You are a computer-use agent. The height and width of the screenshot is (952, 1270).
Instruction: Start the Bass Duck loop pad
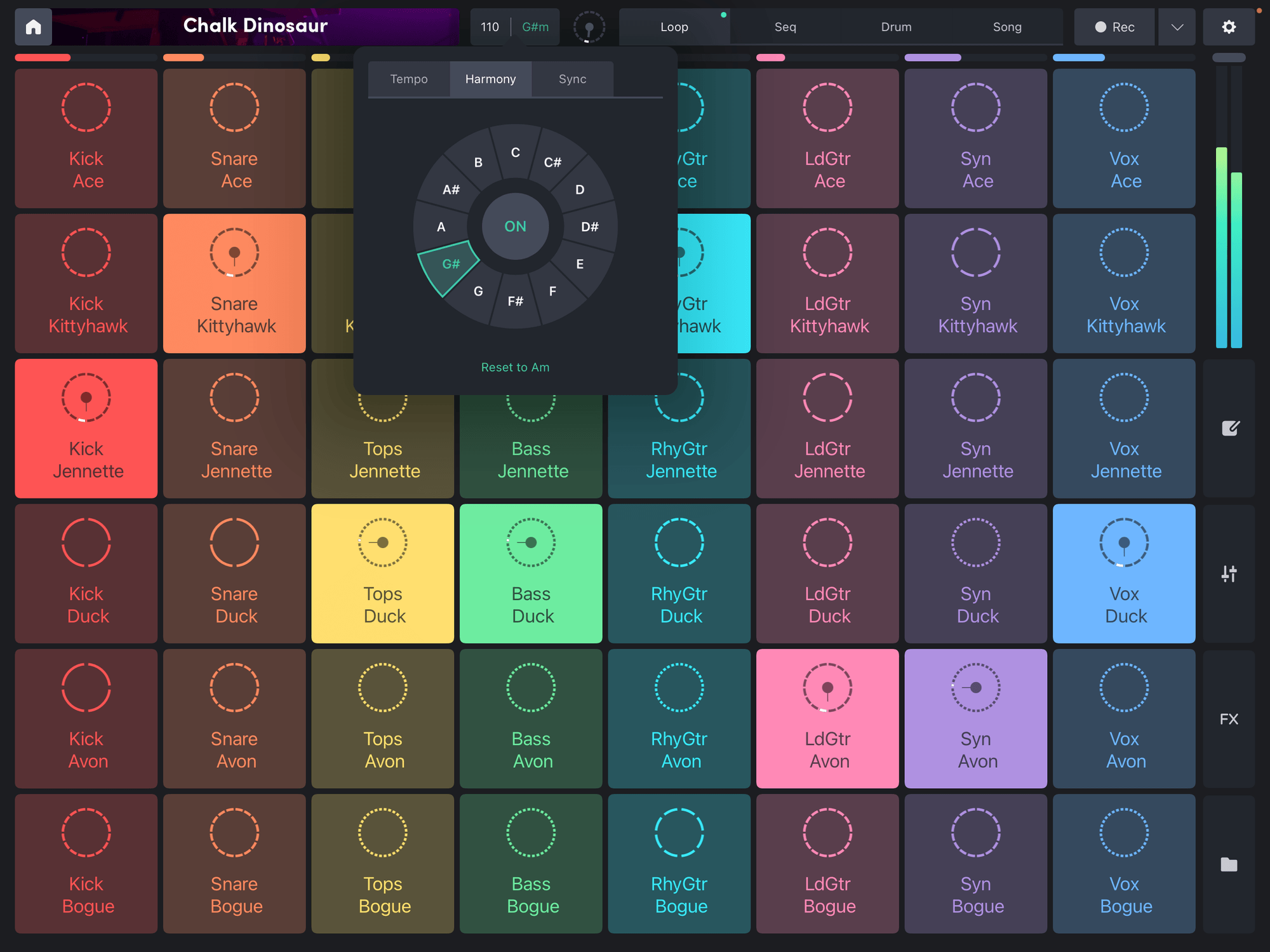[x=531, y=573]
